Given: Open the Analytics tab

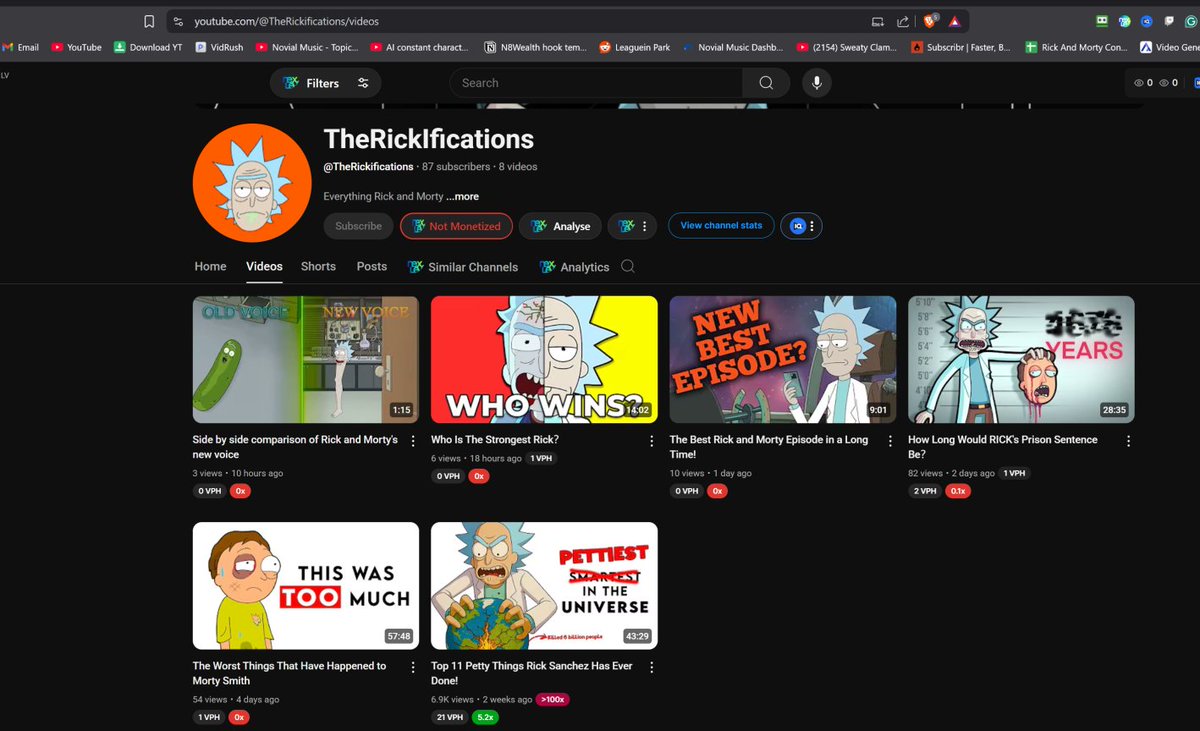Looking at the screenshot, I should tap(574, 267).
